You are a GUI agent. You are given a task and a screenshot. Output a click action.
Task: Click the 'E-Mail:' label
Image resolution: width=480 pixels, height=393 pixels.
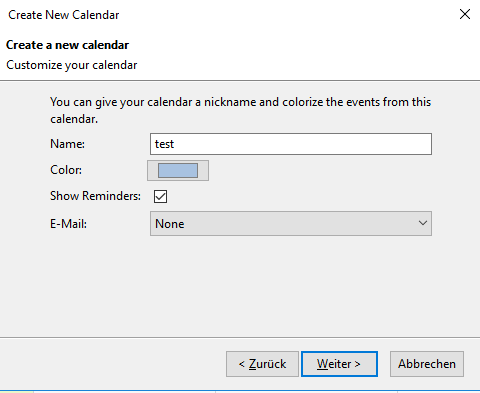(x=68, y=224)
